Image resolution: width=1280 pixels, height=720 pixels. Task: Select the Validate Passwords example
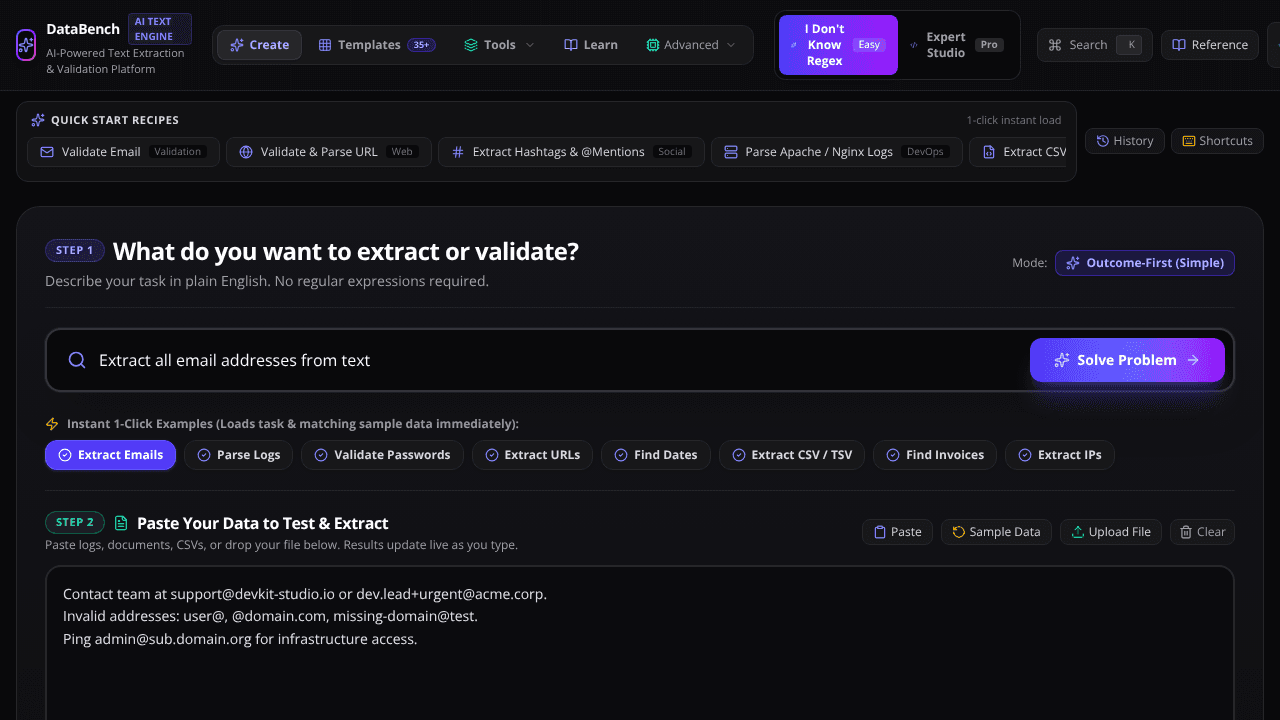(x=382, y=455)
